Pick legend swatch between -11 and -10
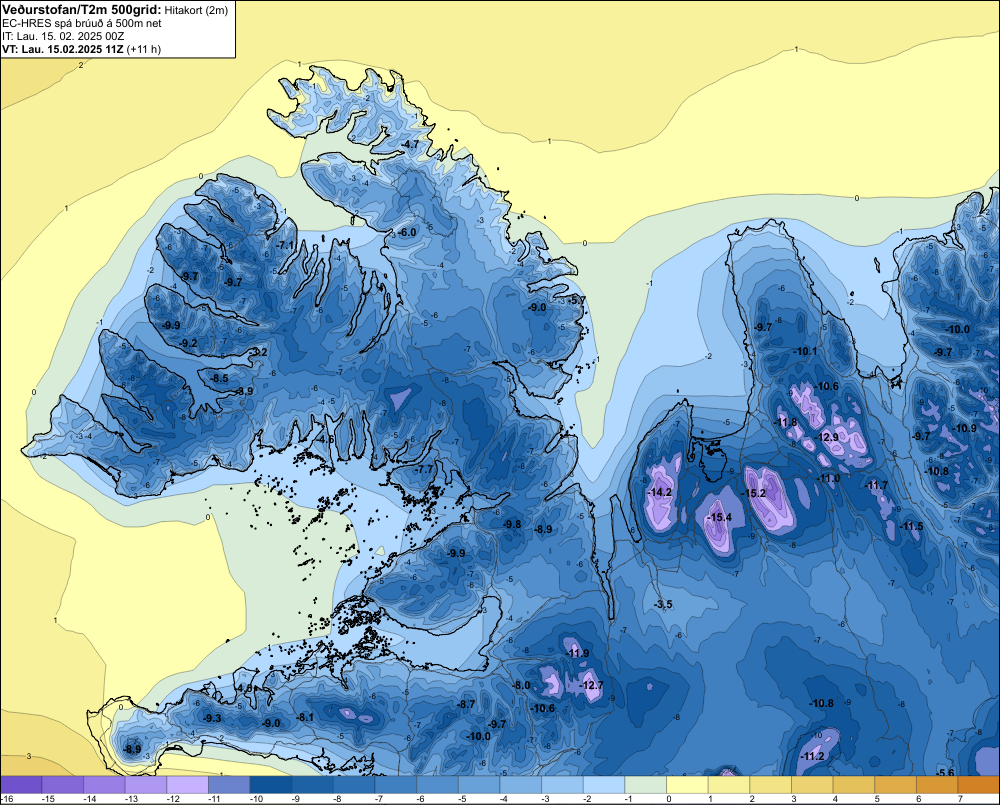 (x=229, y=785)
